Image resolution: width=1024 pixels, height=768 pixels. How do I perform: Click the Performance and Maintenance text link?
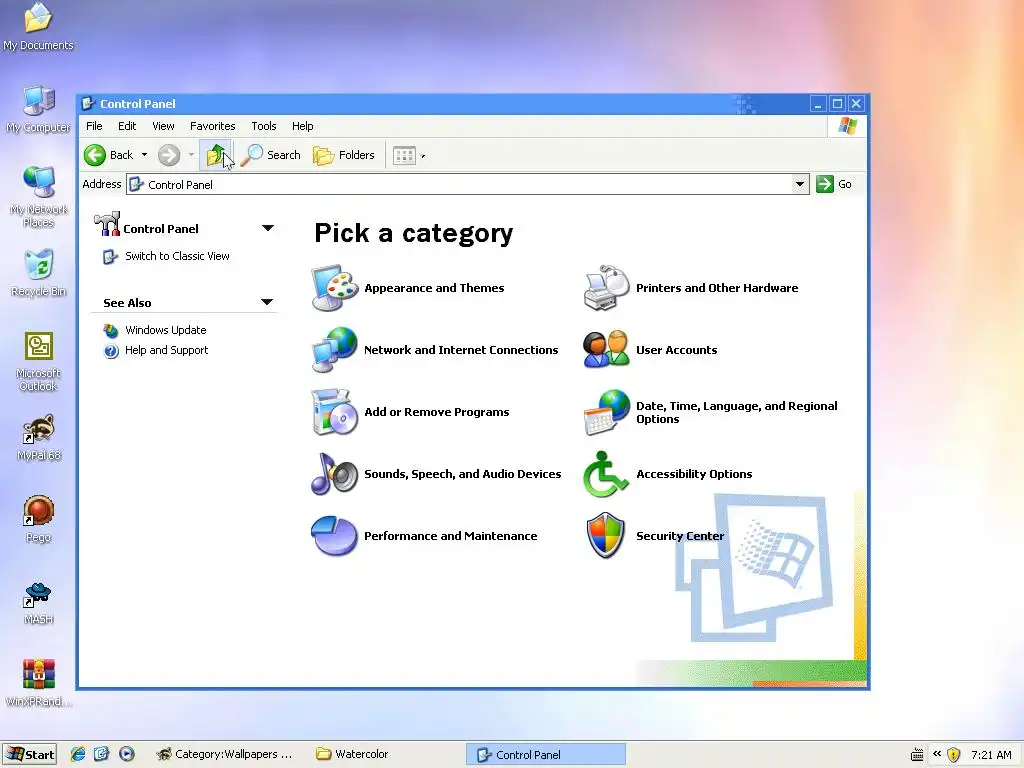click(x=451, y=536)
